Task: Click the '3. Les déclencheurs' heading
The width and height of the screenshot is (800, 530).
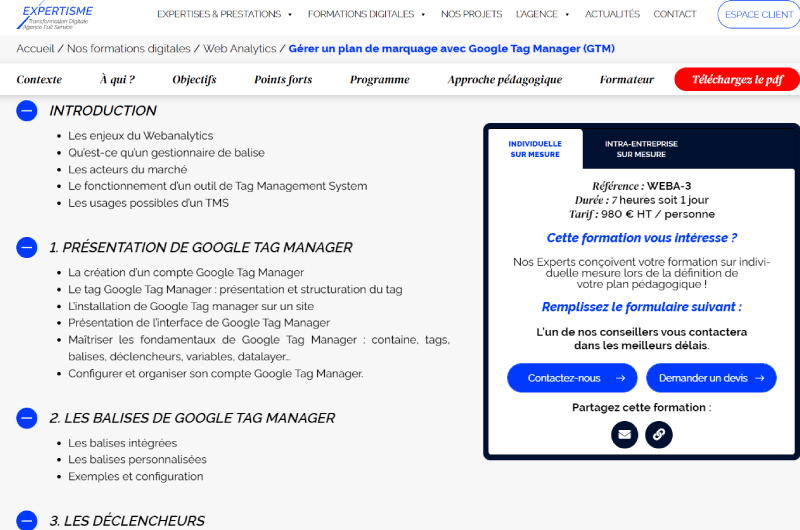Action: (127, 521)
